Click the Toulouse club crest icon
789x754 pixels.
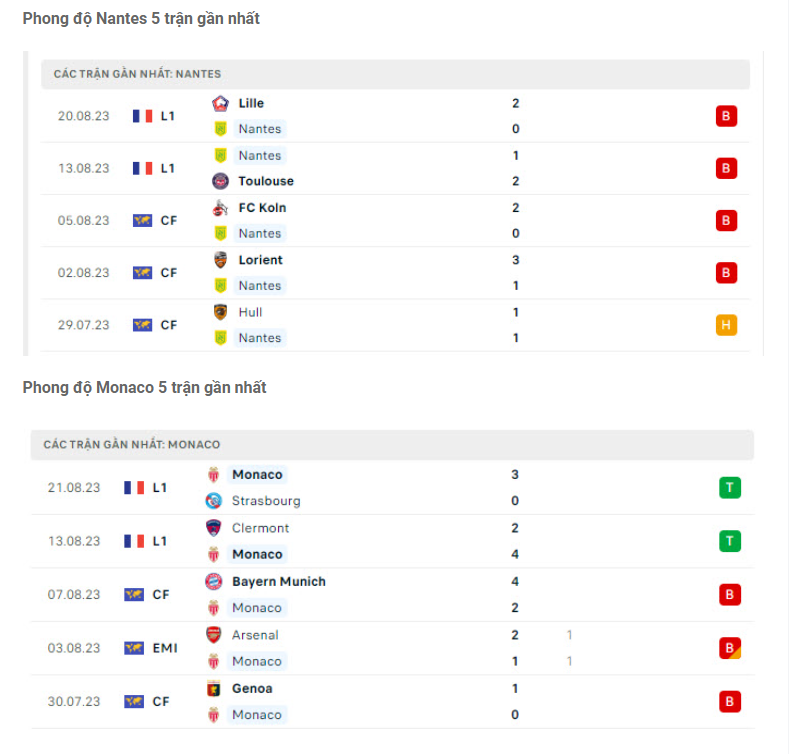(x=220, y=181)
